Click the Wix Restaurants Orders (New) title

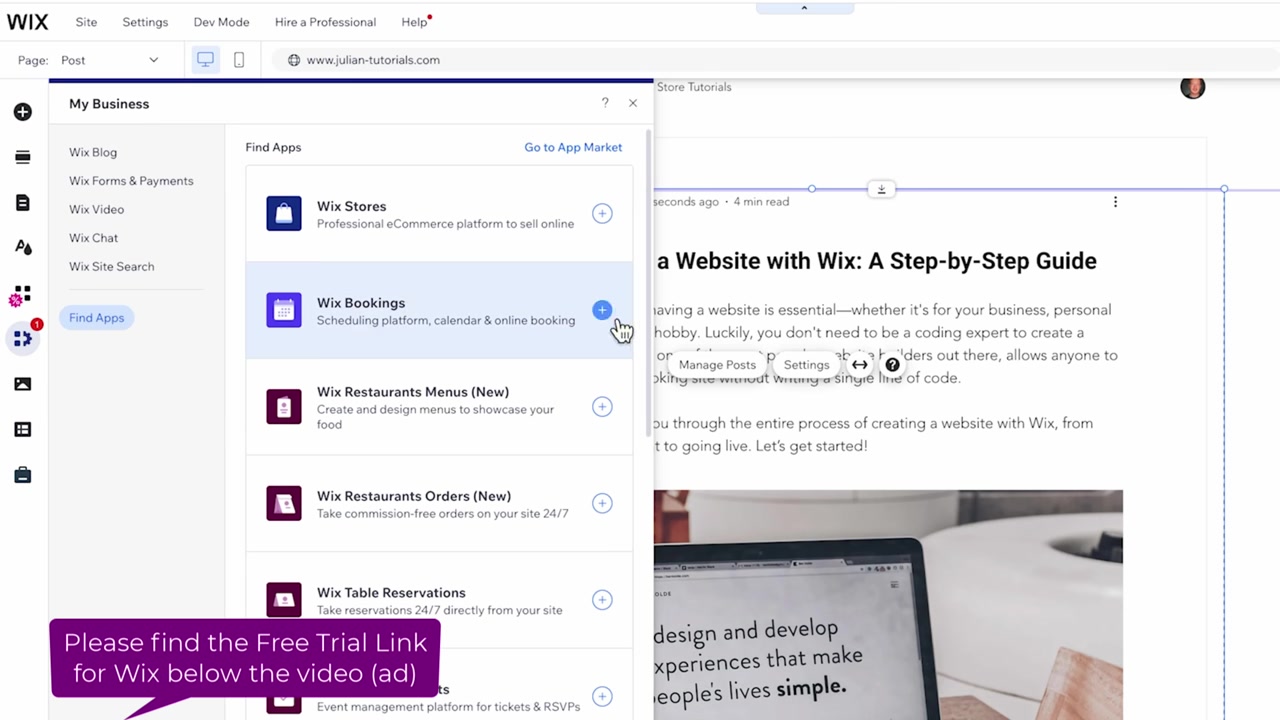414,496
